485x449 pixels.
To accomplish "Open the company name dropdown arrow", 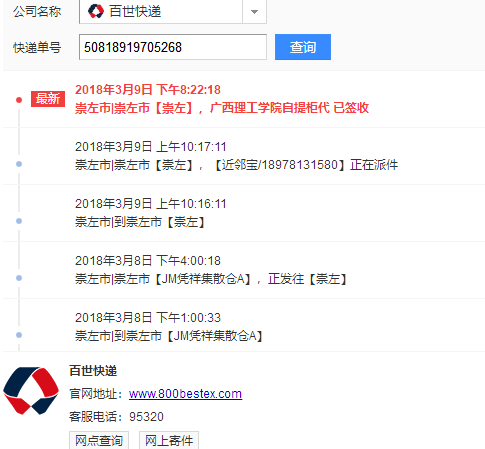I will click(254, 12).
